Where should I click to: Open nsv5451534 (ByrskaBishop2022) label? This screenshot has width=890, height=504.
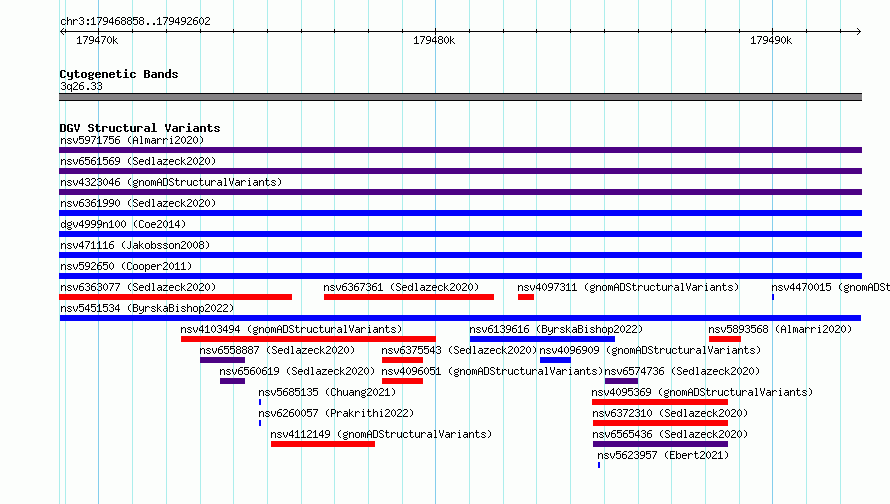[147, 308]
